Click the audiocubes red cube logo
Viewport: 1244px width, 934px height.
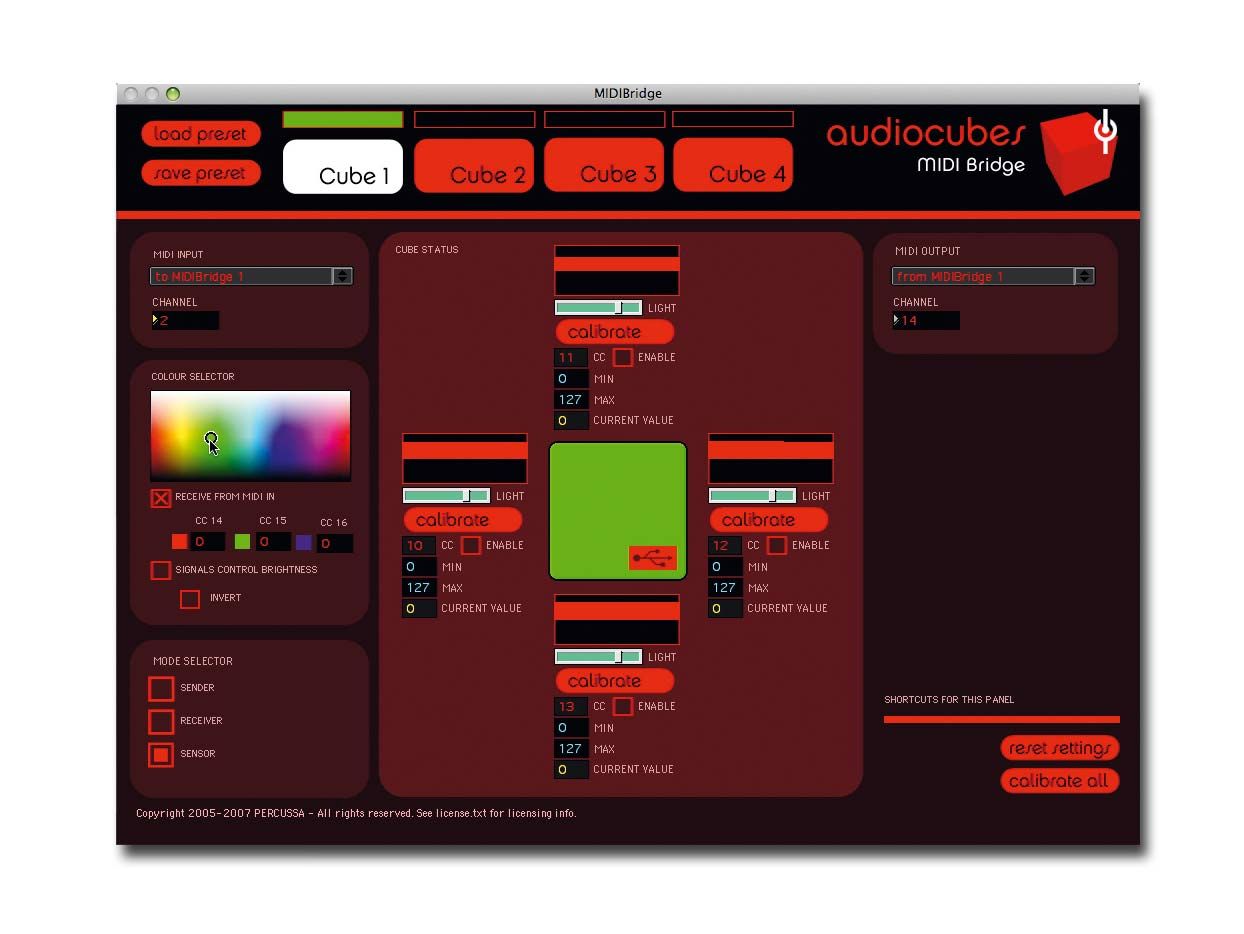pos(1078,153)
